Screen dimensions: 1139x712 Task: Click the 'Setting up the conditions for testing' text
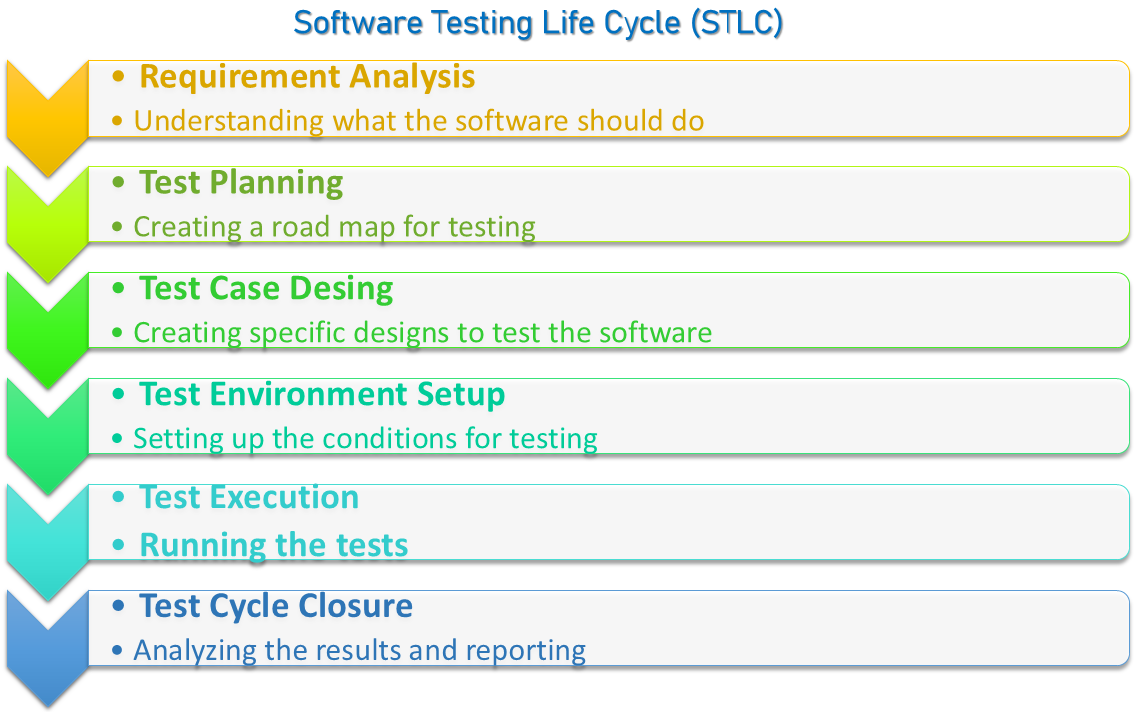tap(365, 438)
